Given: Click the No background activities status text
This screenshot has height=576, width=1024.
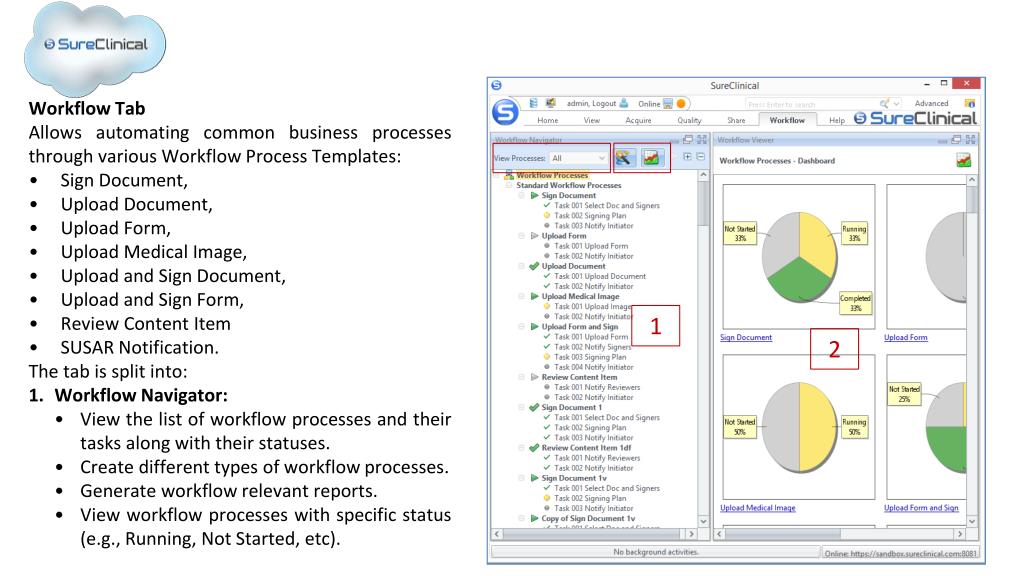Looking at the screenshot, I should point(656,552).
